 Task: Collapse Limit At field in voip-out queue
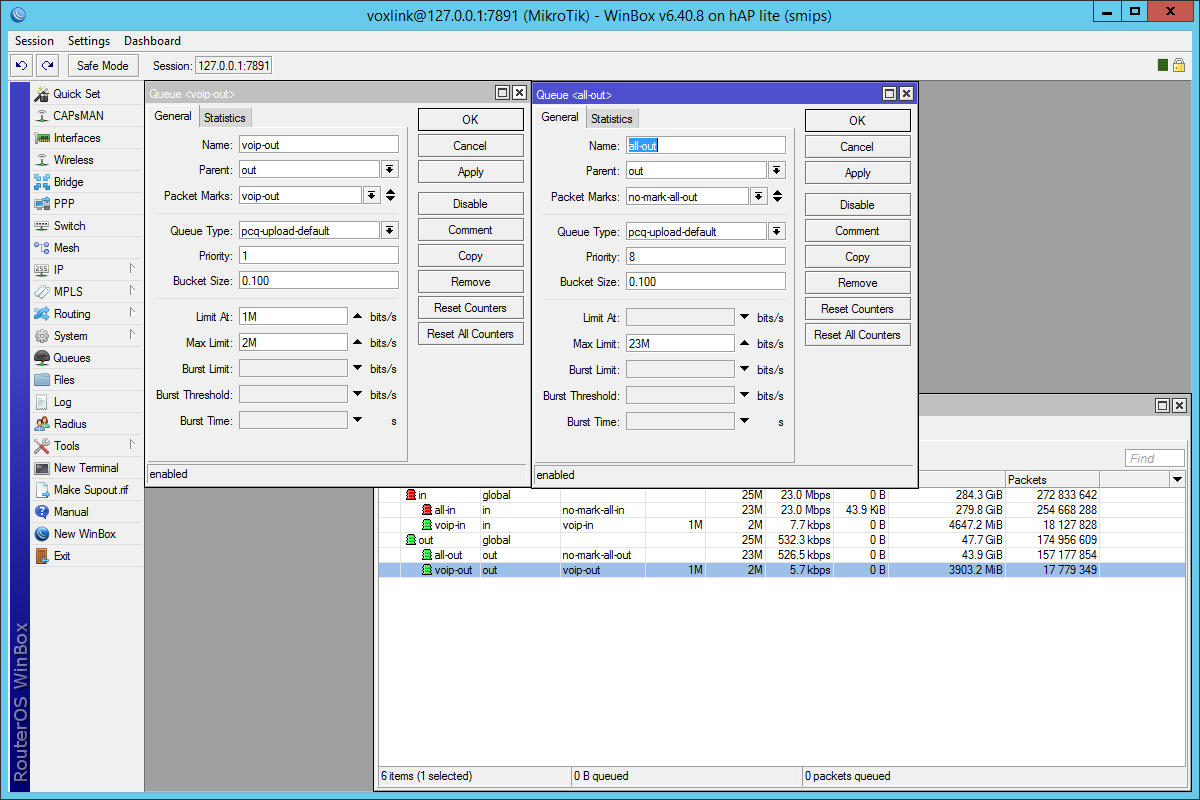pos(358,317)
